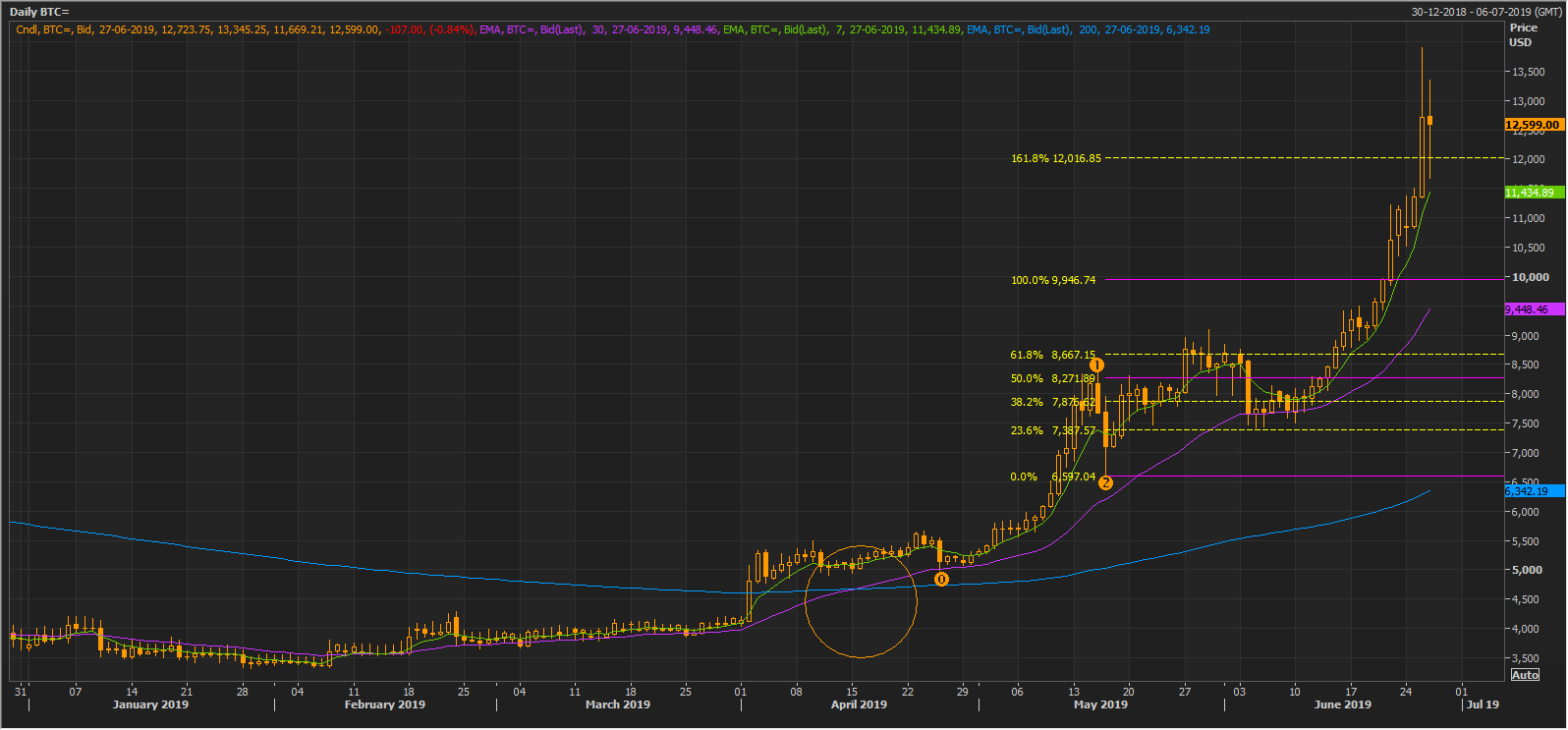Click the Price USD axis header
This screenshot has width=1568, height=730.
1524,35
